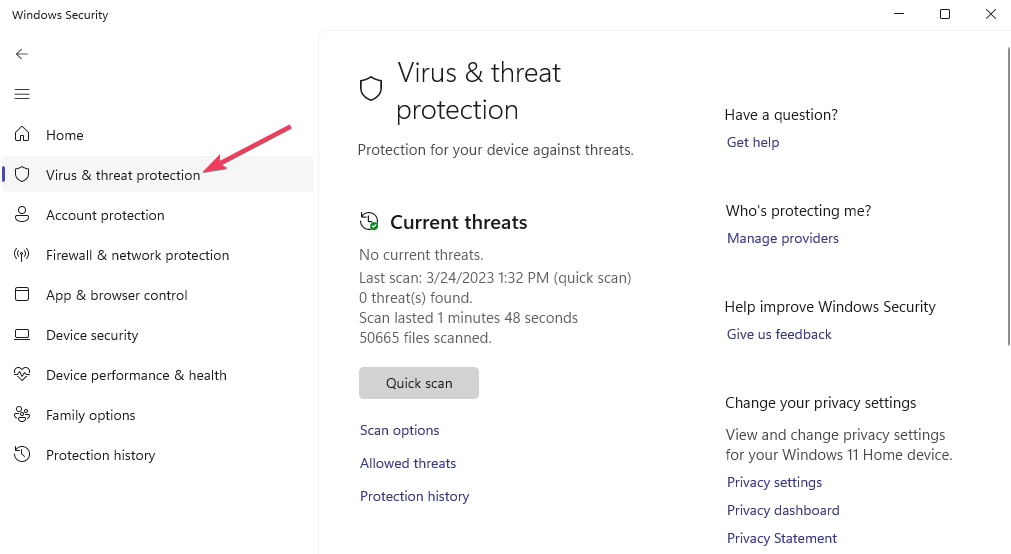
Task: Open the Manage providers link
Action: point(782,238)
